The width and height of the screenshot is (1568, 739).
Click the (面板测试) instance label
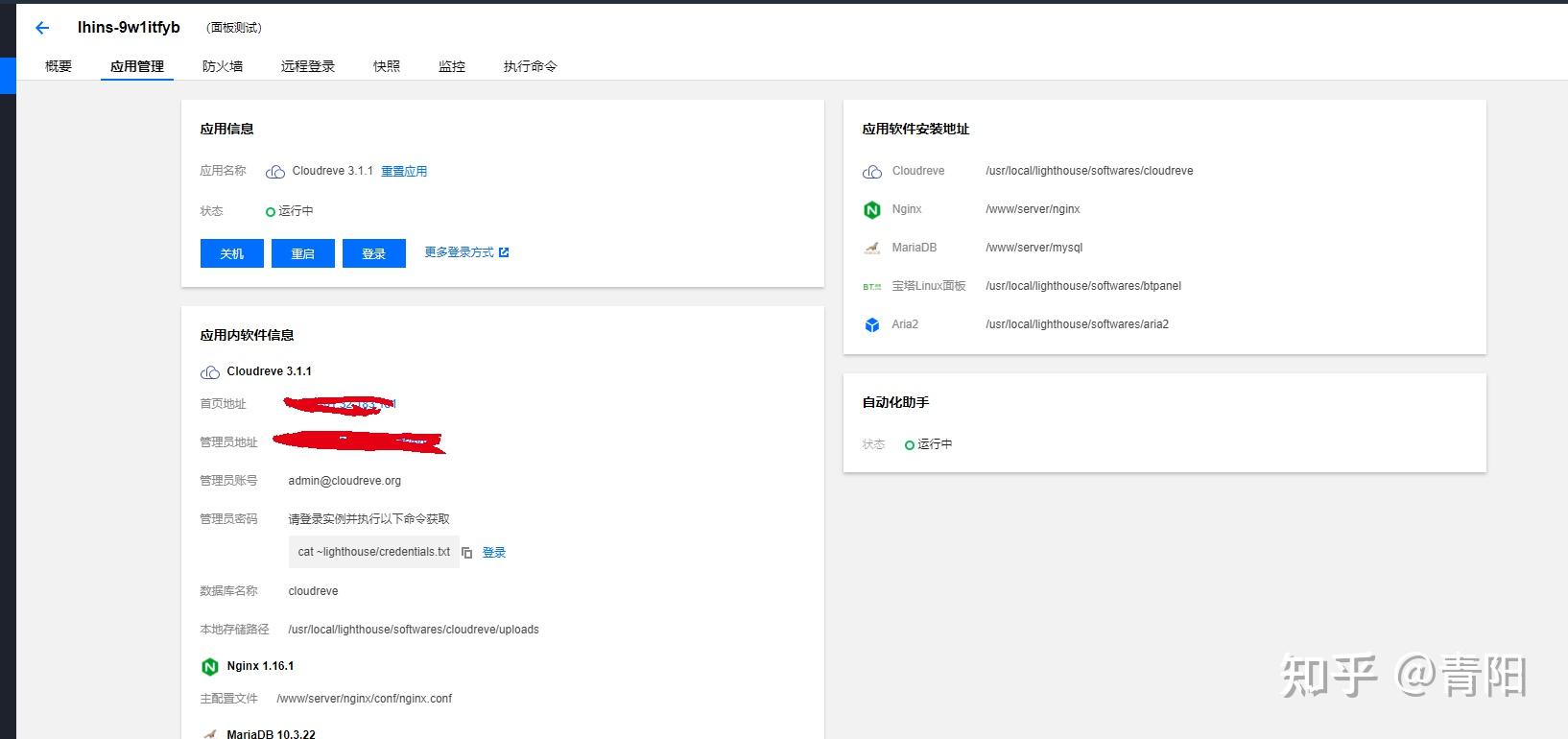click(234, 28)
